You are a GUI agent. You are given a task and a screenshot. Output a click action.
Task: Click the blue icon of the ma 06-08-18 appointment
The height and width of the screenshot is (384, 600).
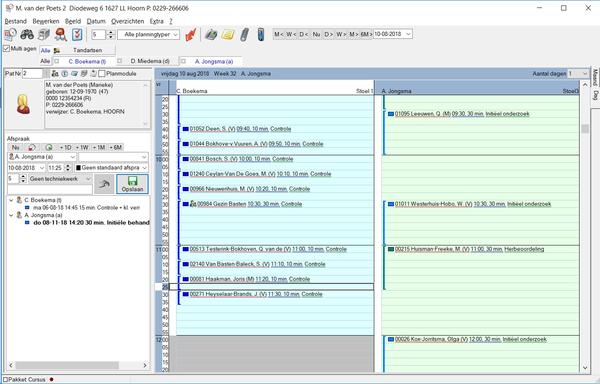click(x=27, y=207)
